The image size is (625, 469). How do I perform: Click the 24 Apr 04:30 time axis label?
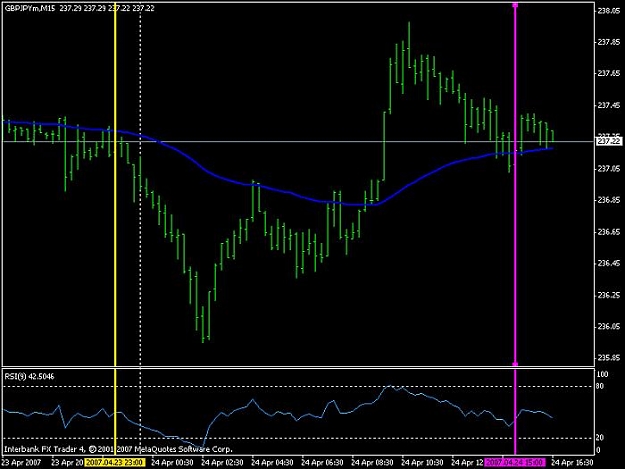pyautogui.click(x=272, y=463)
